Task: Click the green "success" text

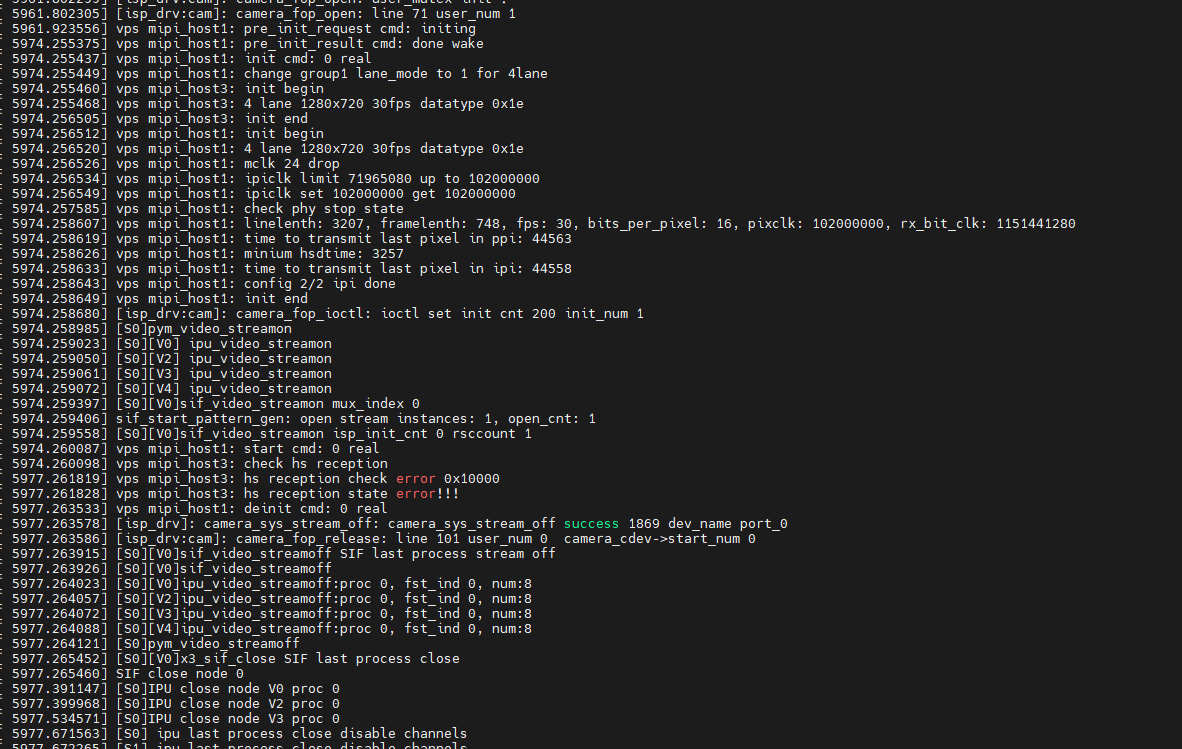Action: [592, 524]
